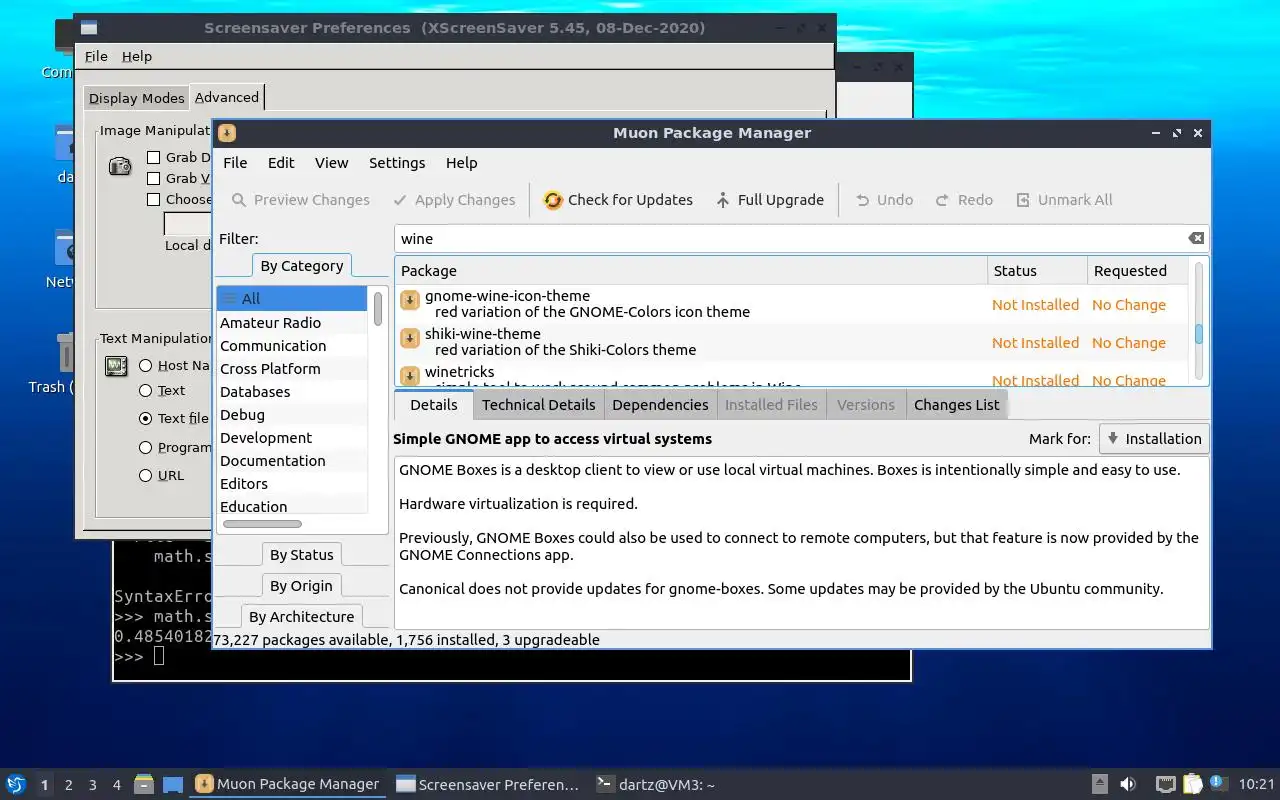Viewport: 1280px width, 800px height.
Task: Switch to the Changes List tab
Action: tap(956, 405)
